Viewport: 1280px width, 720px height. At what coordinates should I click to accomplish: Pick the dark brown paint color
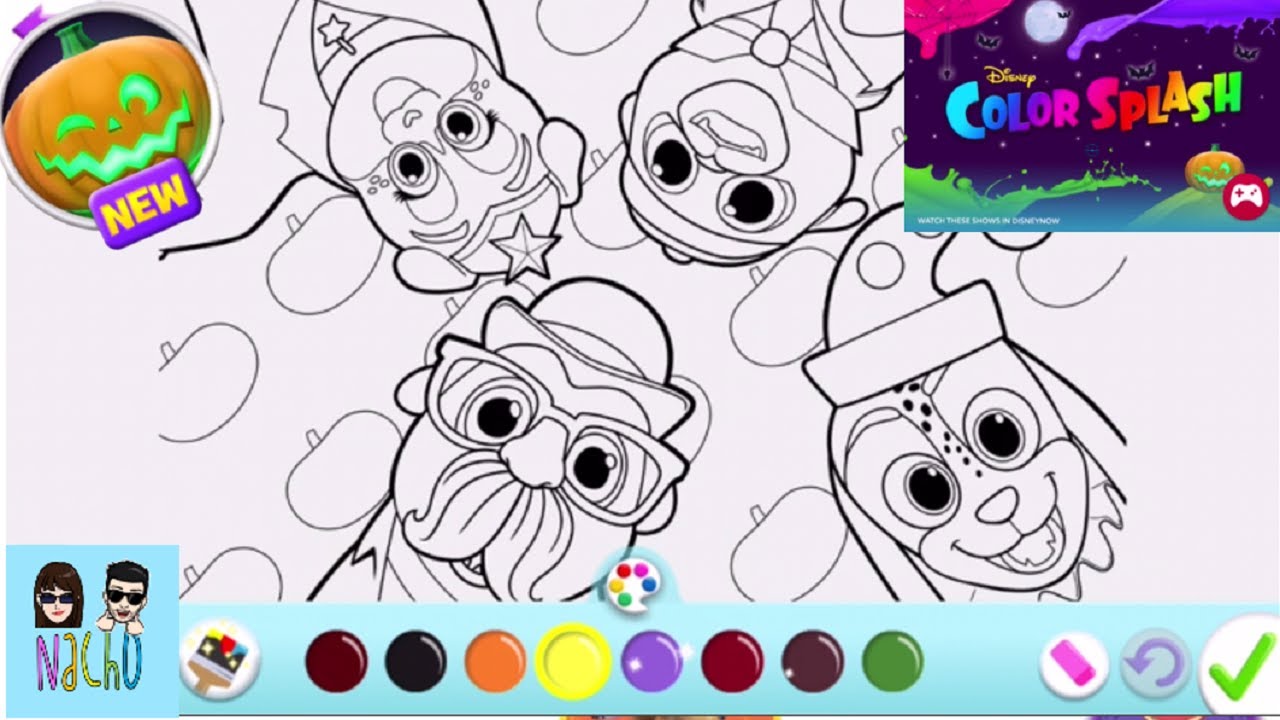[x=812, y=661]
